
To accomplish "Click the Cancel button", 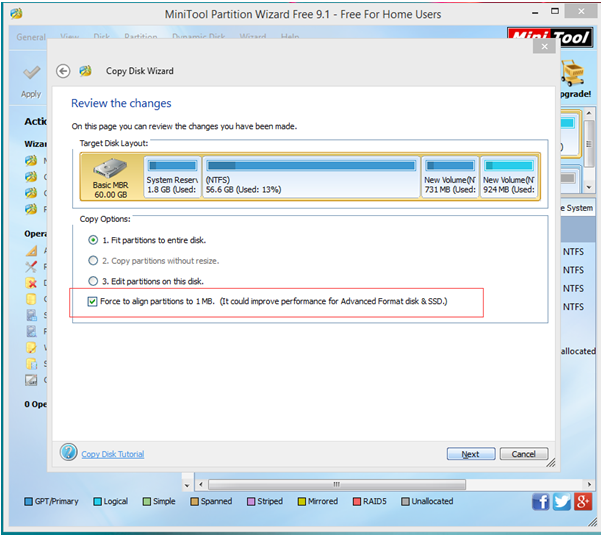I will tap(524, 454).
